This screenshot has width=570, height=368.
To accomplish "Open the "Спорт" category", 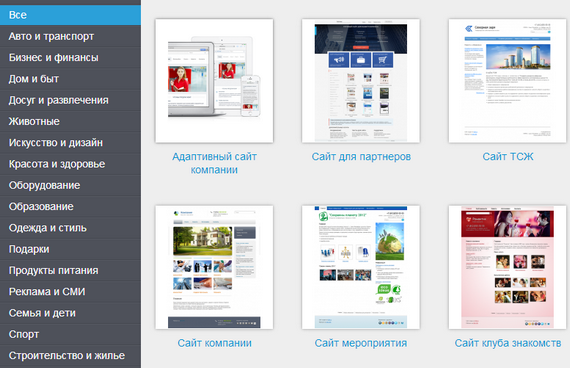I will [x=70, y=334].
